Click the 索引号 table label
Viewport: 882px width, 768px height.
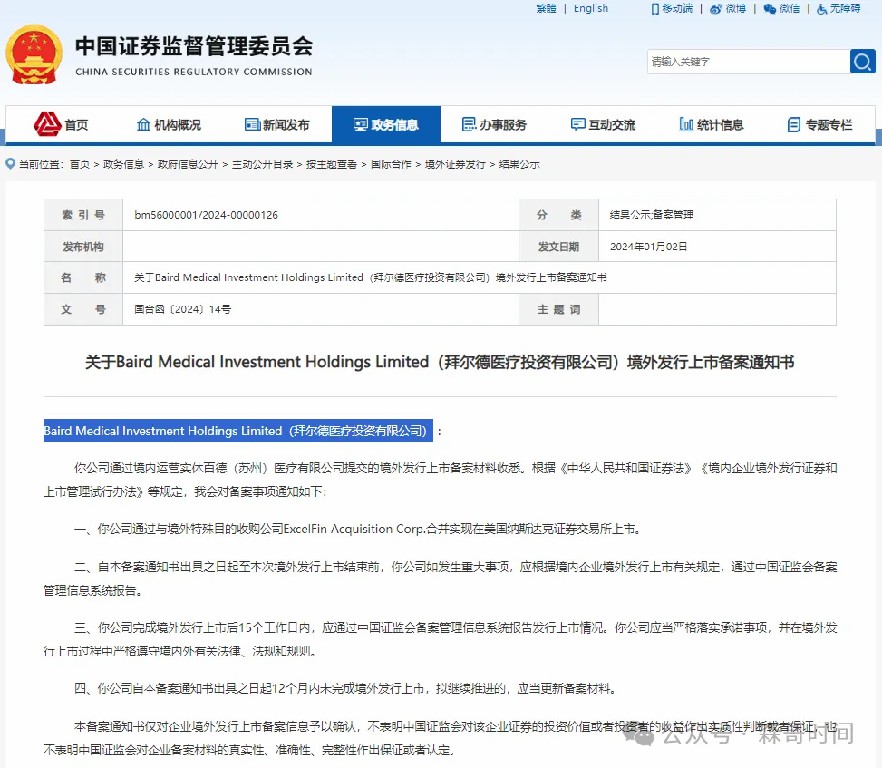click(83, 214)
